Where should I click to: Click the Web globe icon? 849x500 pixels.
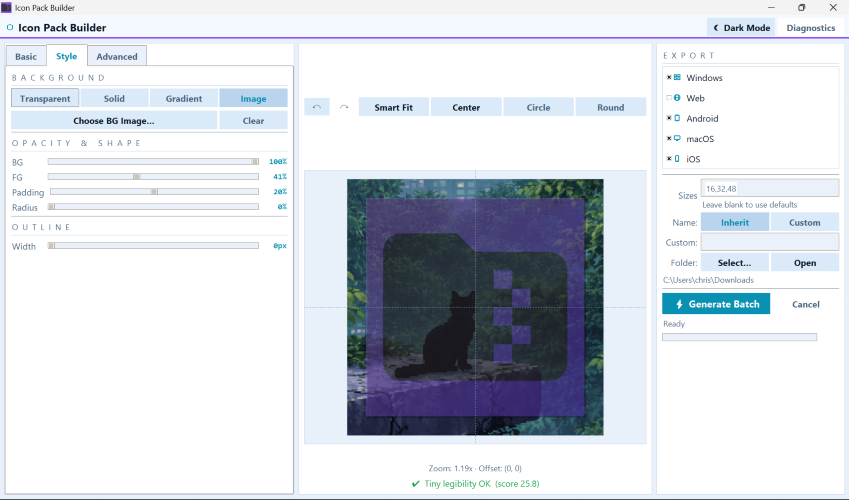click(x=677, y=98)
